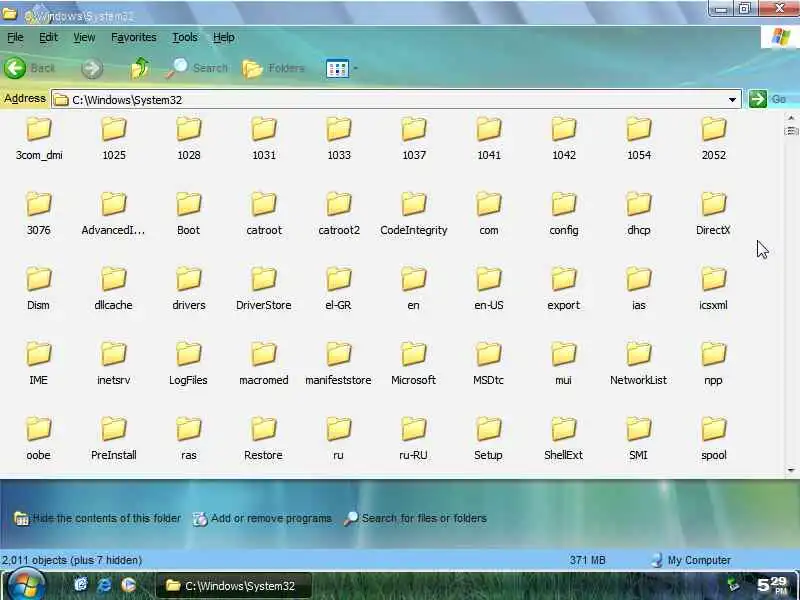Select the MSDtc folder

(x=488, y=363)
